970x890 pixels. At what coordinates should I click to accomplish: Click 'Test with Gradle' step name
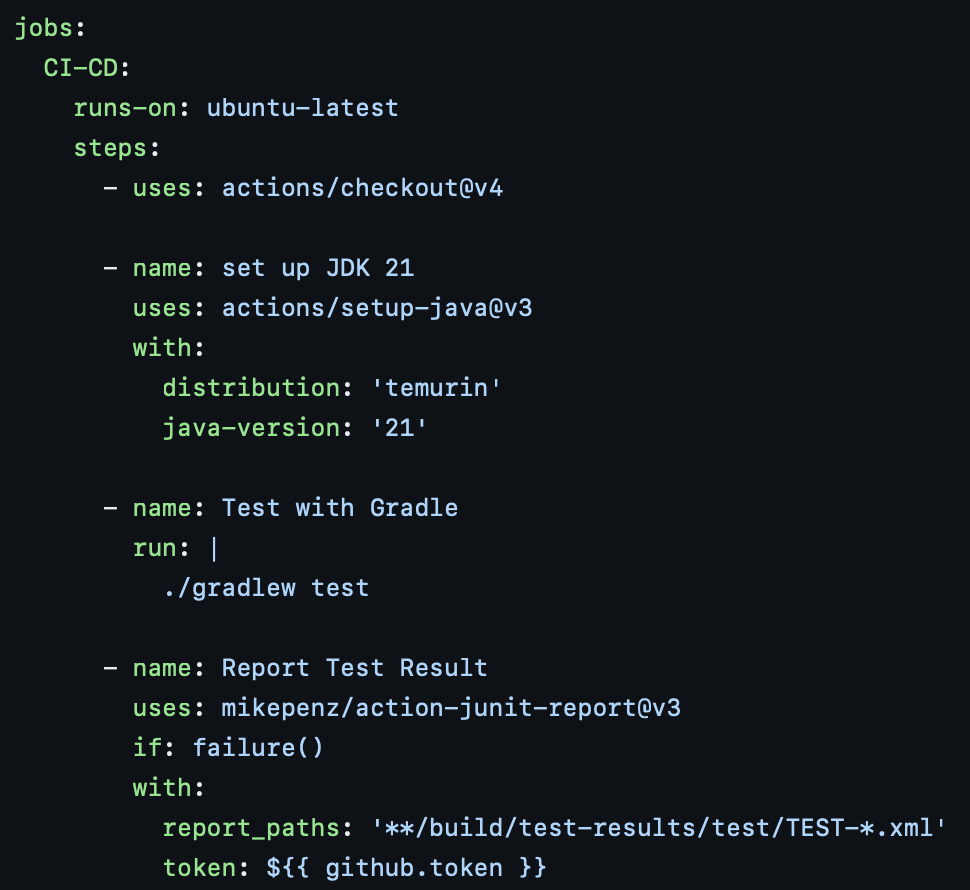pyautogui.click(x=340, y=508)
